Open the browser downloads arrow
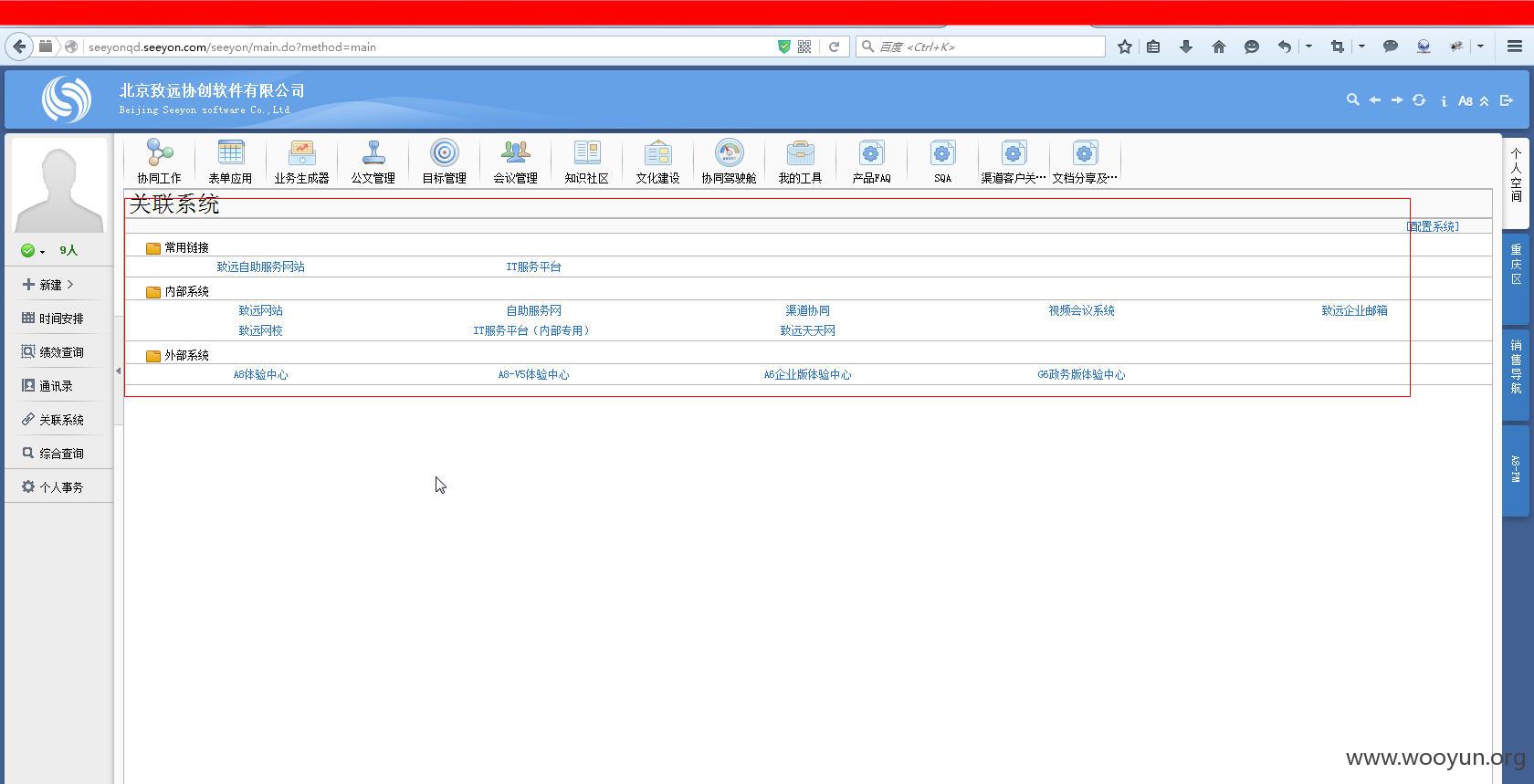Screen dimensions: 1534x784 tap(1186, 47)
